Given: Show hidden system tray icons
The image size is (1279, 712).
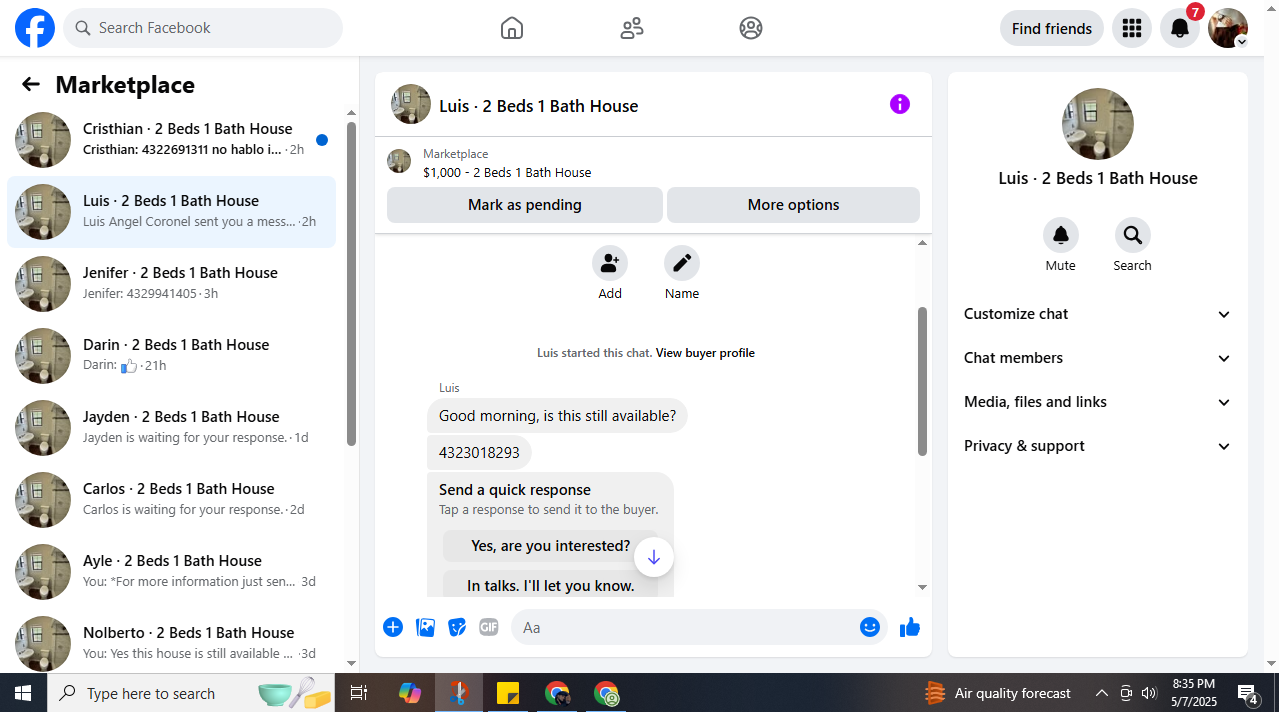Looking at the screenshot, I should point(1101,693).
